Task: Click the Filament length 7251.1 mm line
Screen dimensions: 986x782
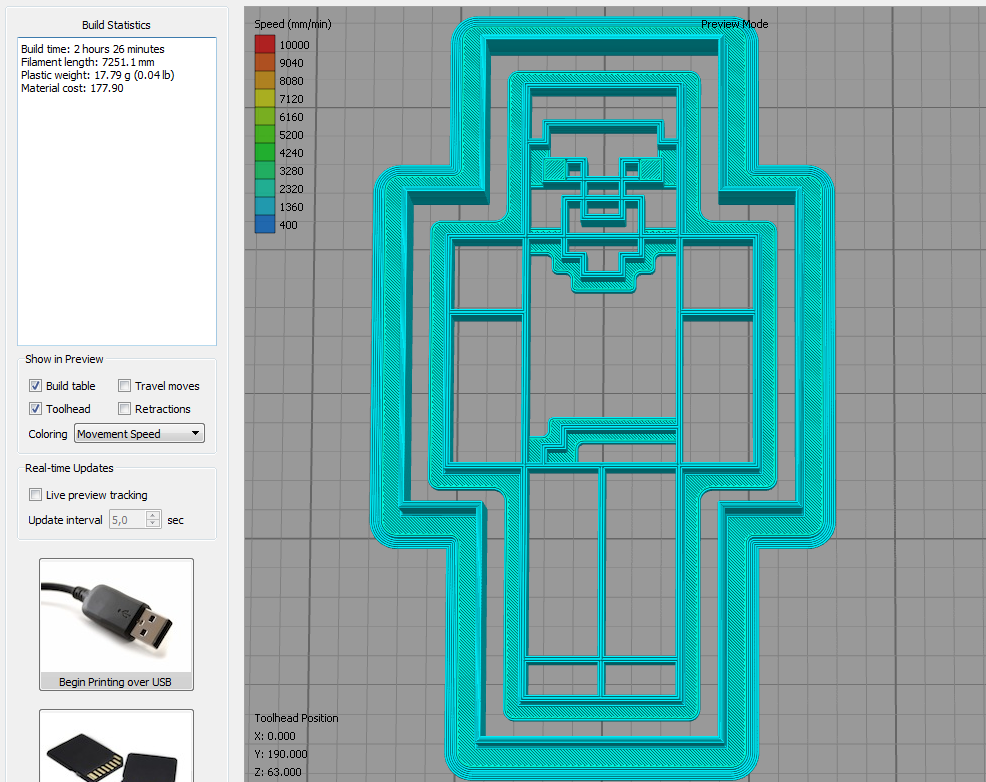Action: coord(87,62)
